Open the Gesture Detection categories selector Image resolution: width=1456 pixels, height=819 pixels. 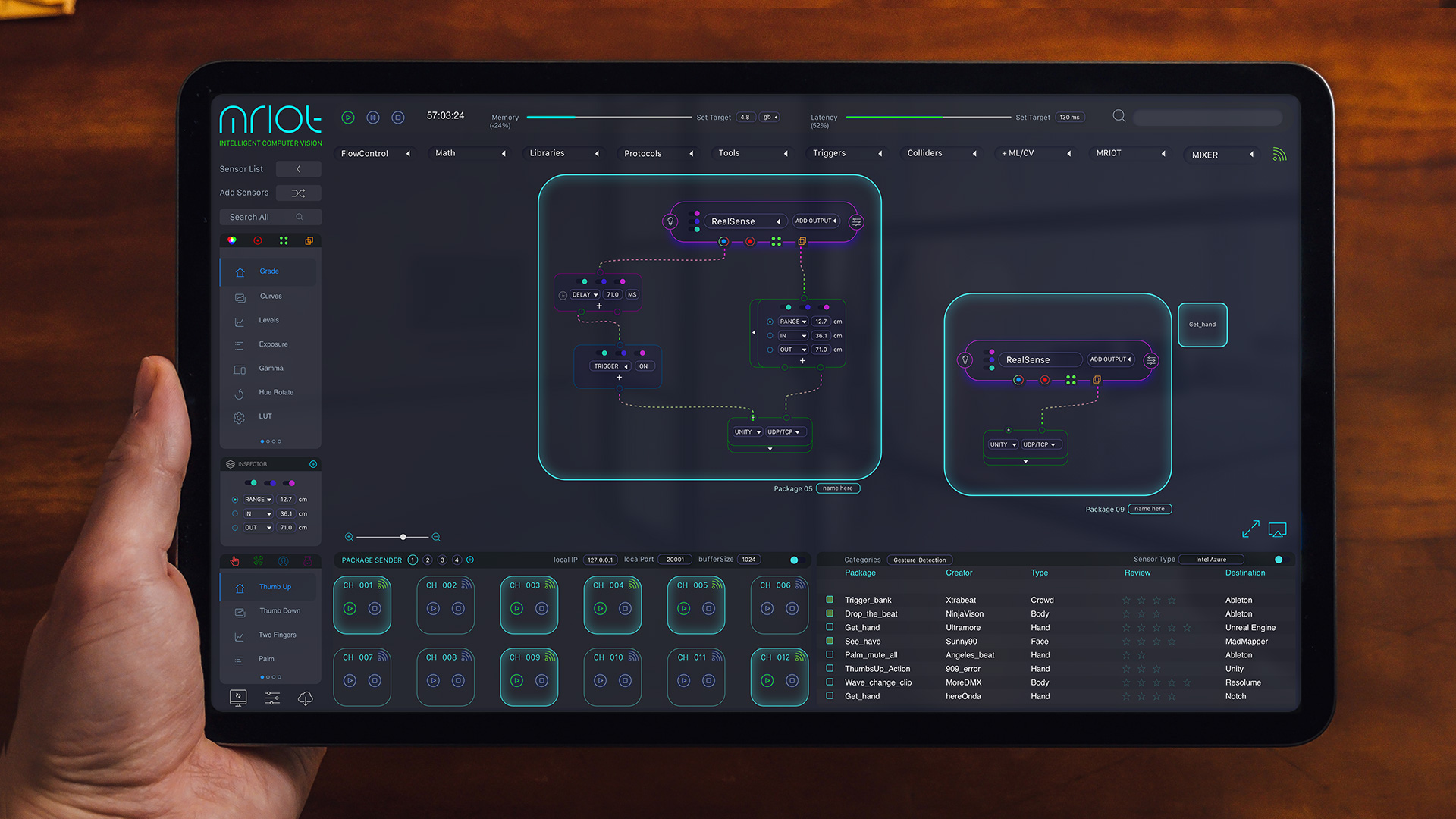[x=919, y=560]
